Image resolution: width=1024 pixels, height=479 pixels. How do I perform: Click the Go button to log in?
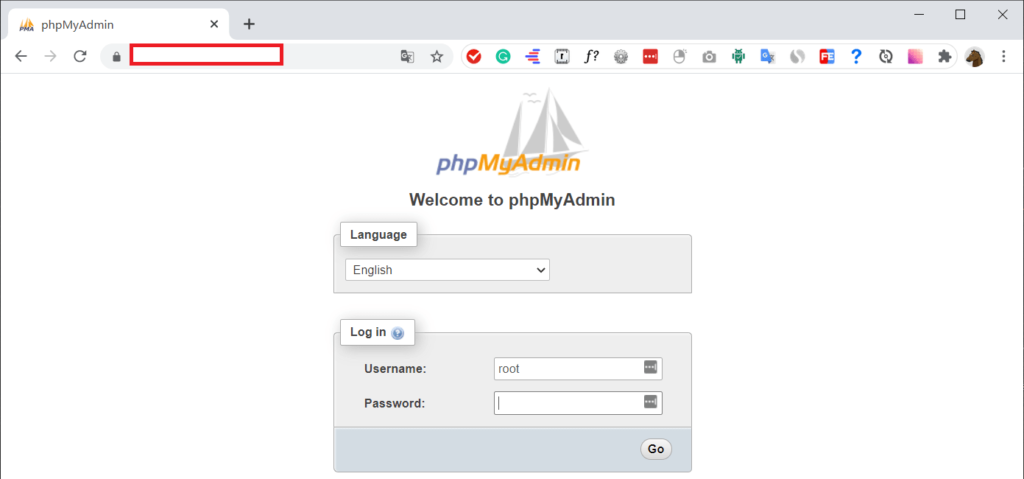(656, 449)
